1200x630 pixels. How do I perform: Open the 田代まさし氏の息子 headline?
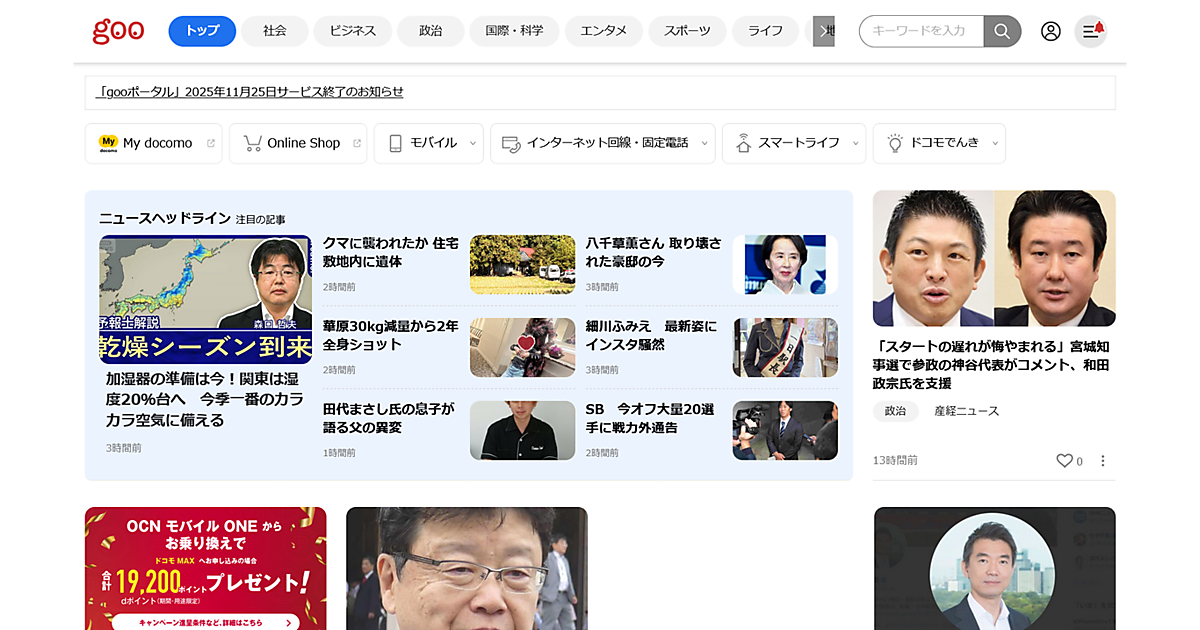tap(389, 418)
